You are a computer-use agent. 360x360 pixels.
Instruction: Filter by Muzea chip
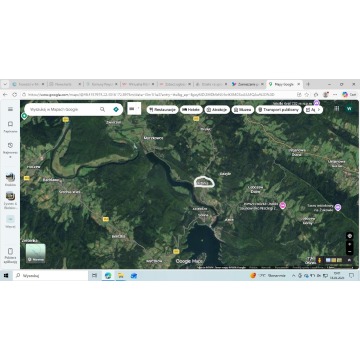pyautogui.click(x=243, y=110)
